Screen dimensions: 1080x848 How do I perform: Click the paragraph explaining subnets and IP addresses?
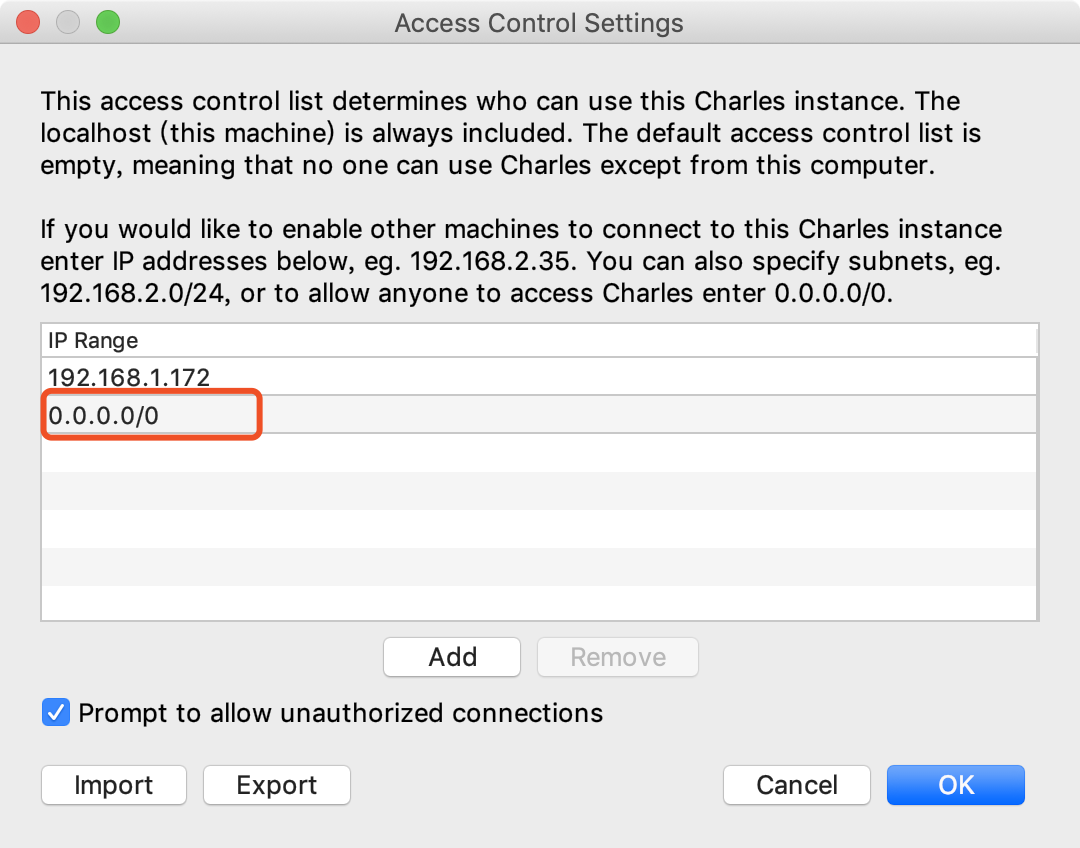click(521, 261)
